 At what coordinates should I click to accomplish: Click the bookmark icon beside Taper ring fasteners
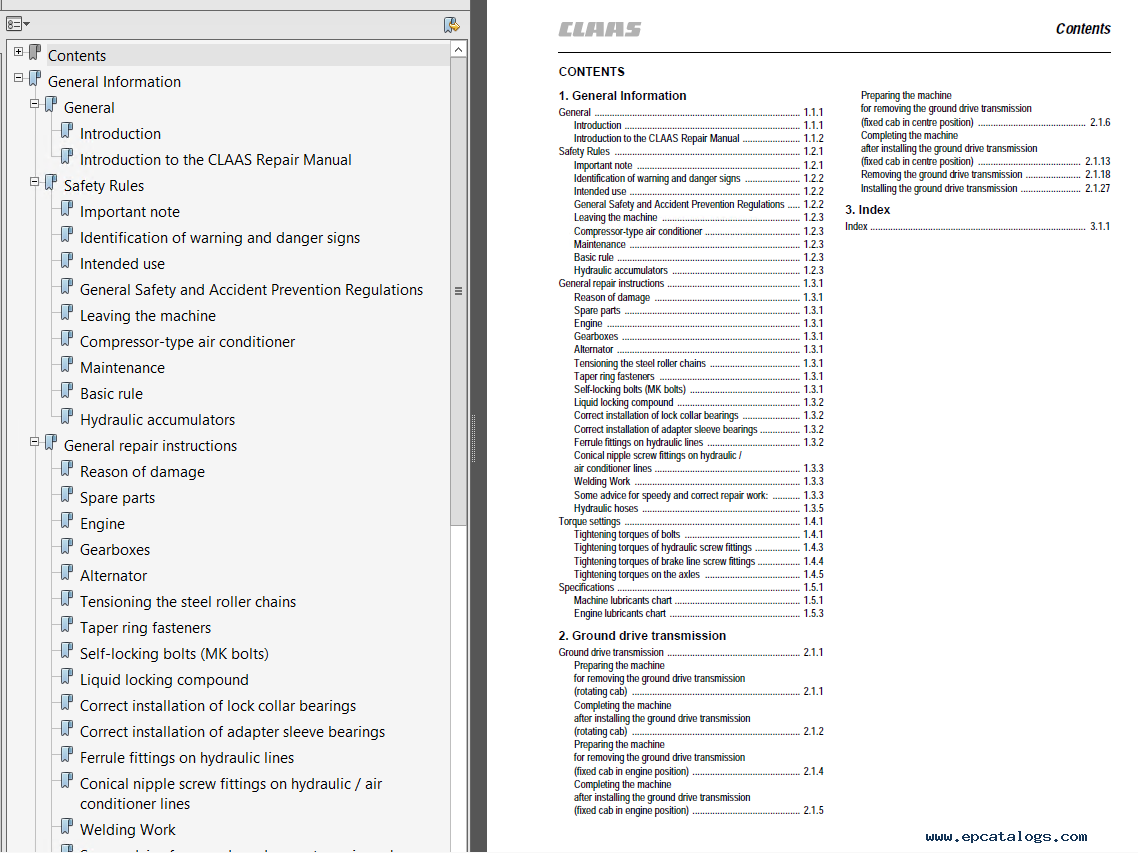pyautogui.click(x=67, y=626)
